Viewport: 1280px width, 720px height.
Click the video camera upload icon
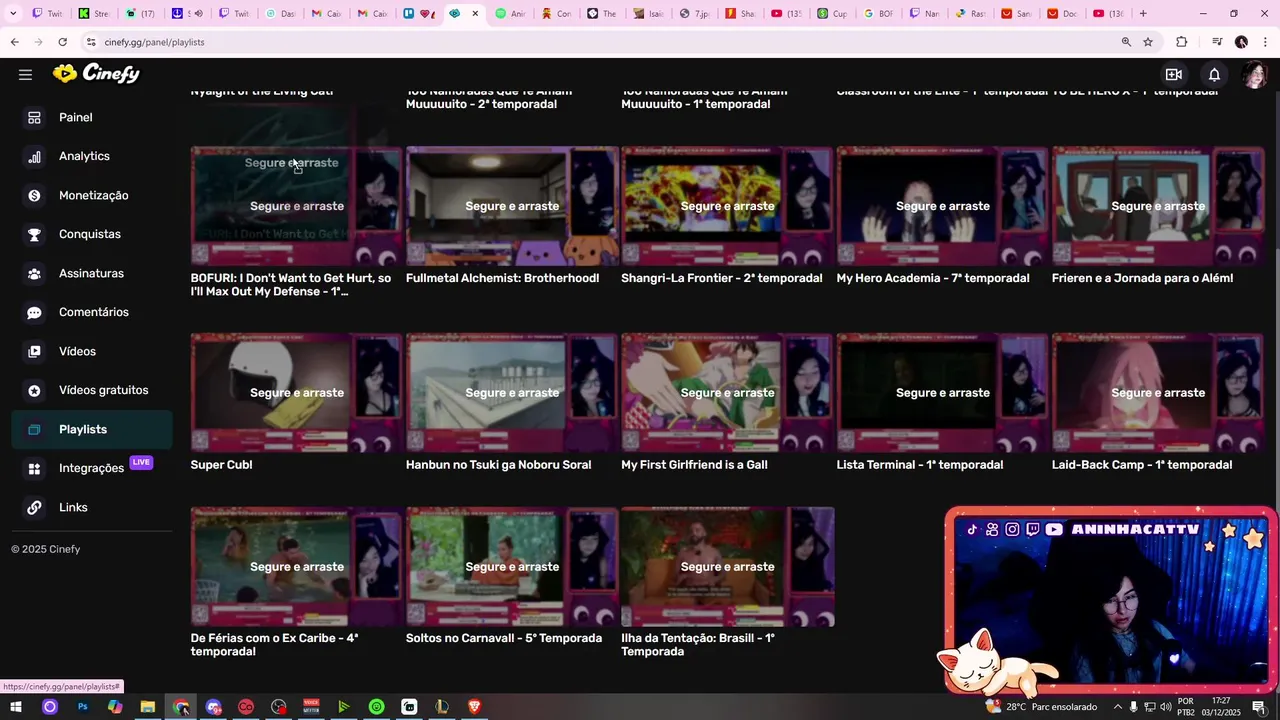click(1174, 74)
